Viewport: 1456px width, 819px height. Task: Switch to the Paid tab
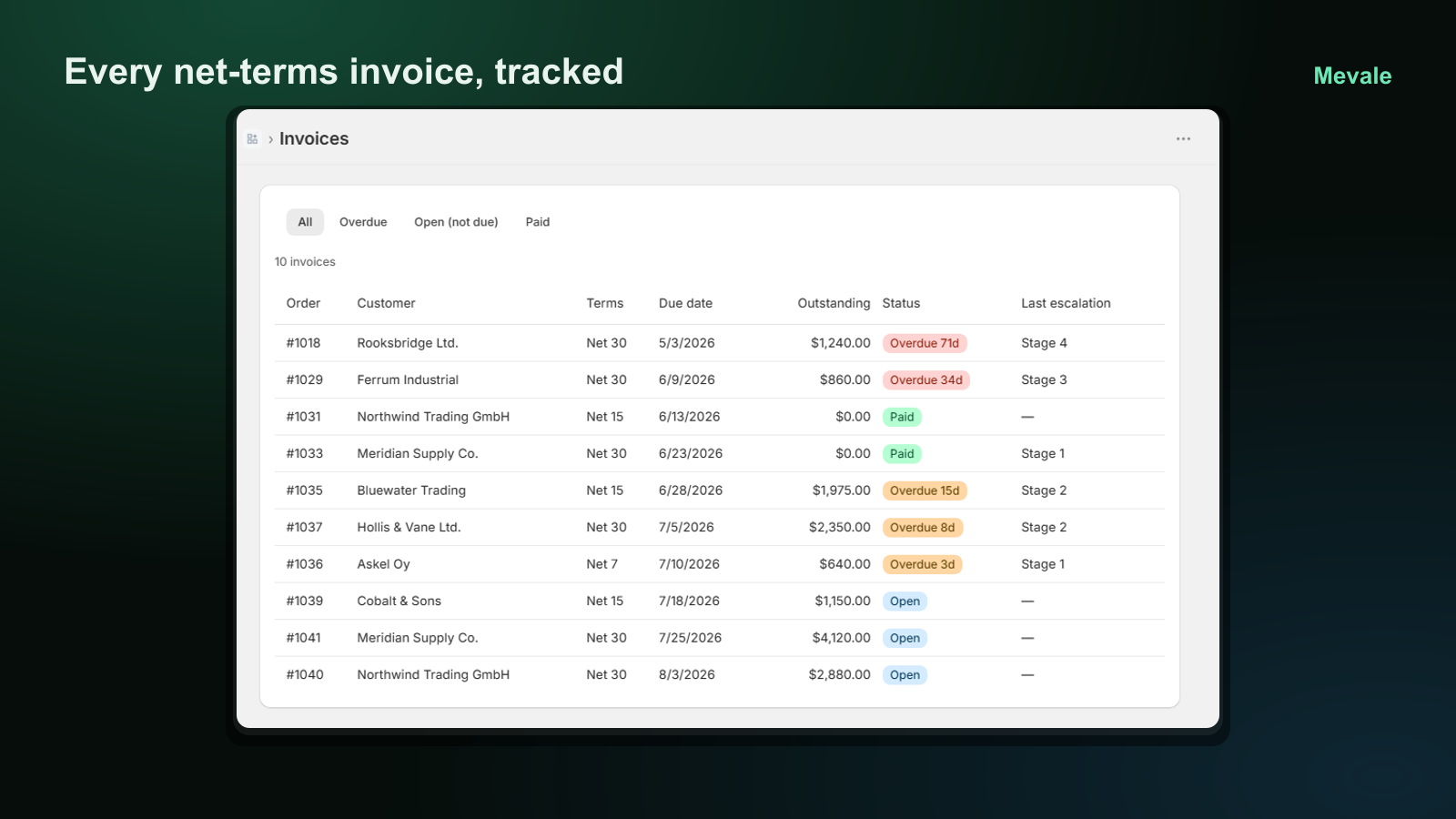click(538, 222)
